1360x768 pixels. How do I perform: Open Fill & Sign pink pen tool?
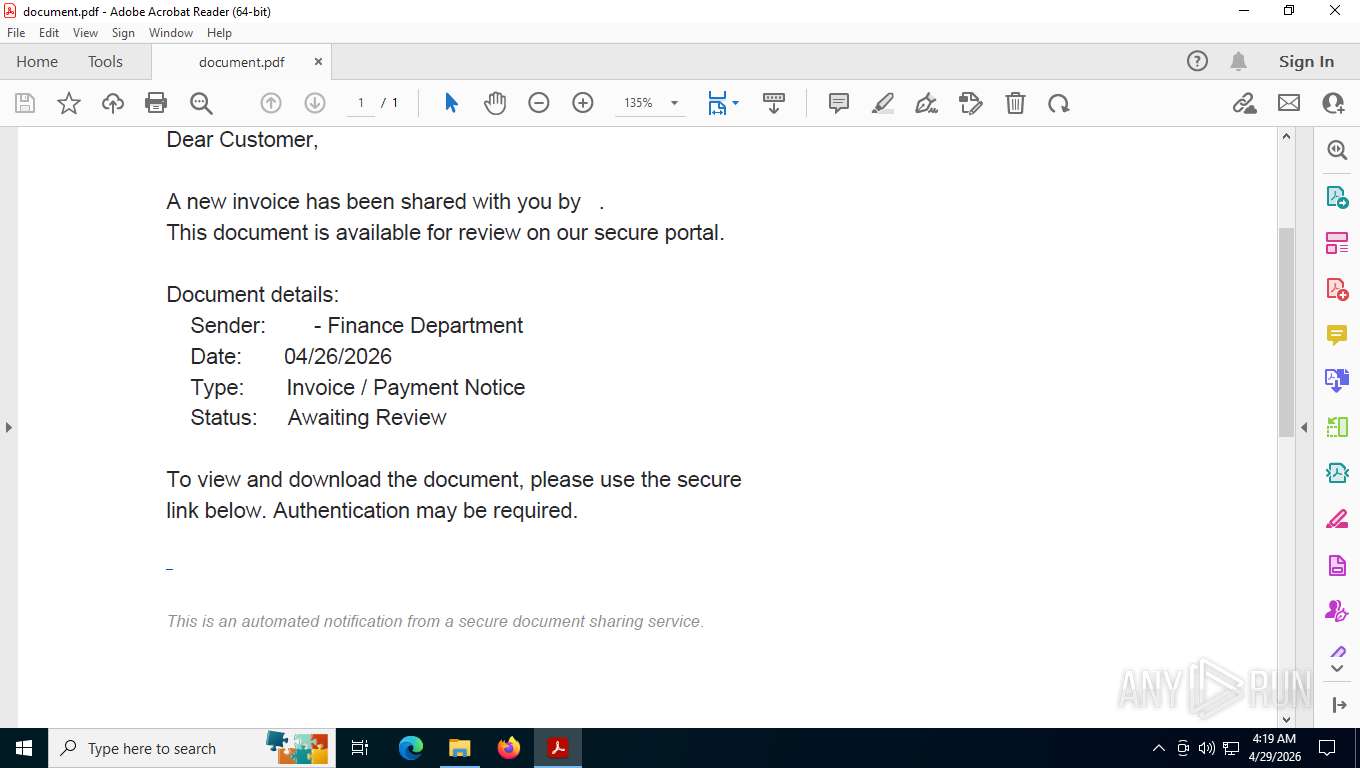click(x=1337, y=519)
